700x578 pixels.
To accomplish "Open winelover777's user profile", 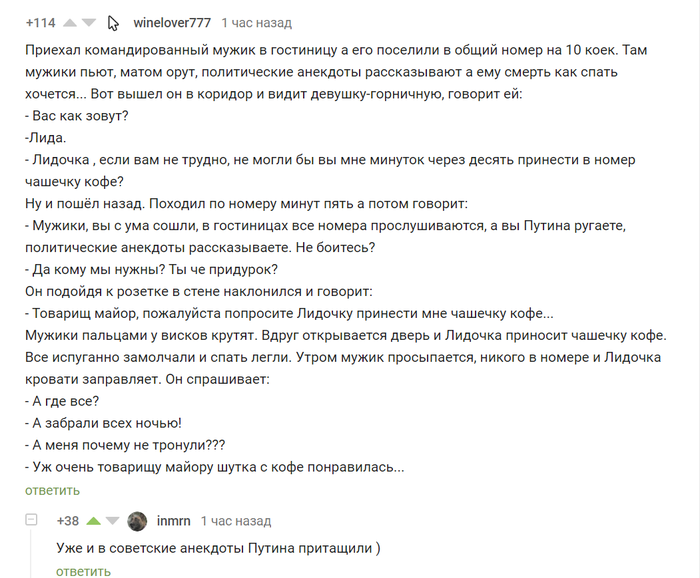I will [171, 22].
